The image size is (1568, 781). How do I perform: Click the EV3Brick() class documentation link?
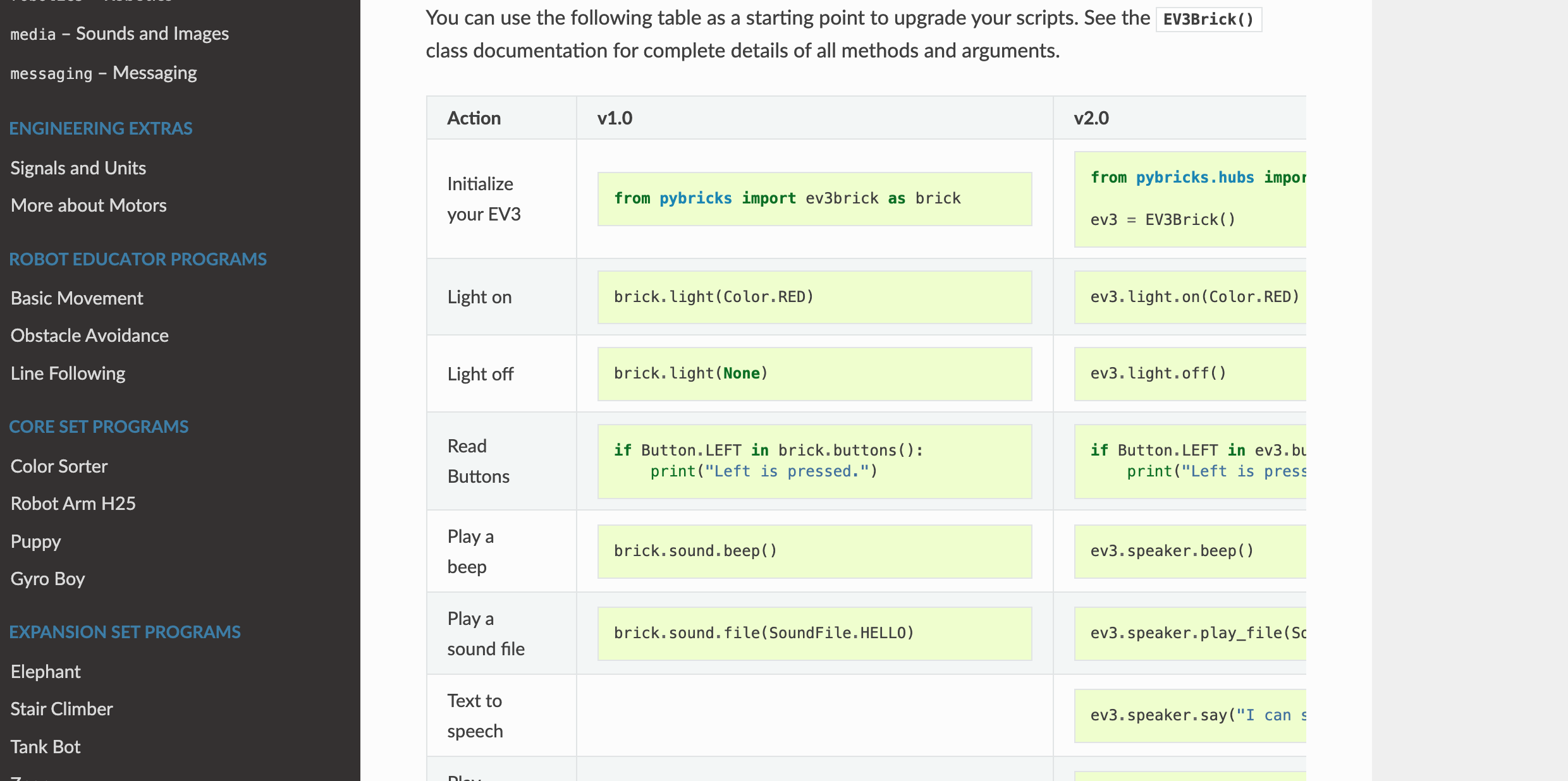click(1208, 19)
